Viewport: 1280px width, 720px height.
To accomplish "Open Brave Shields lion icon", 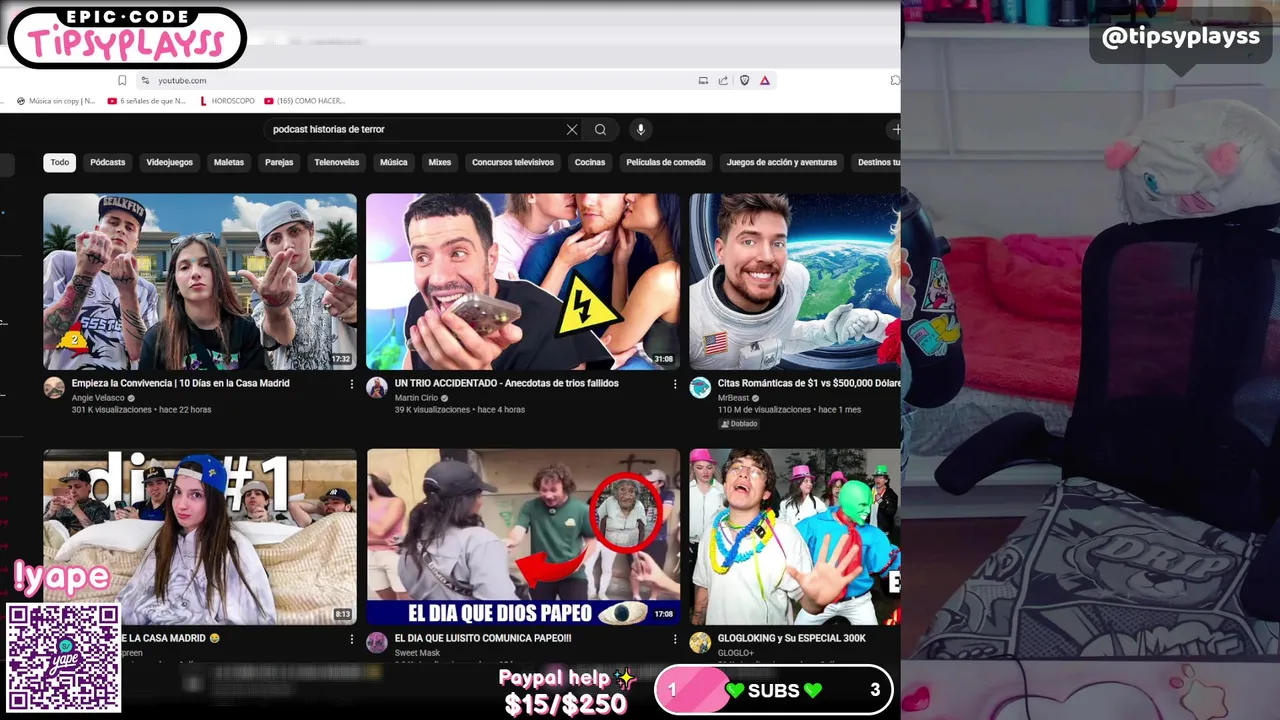I will coord(744,80).
